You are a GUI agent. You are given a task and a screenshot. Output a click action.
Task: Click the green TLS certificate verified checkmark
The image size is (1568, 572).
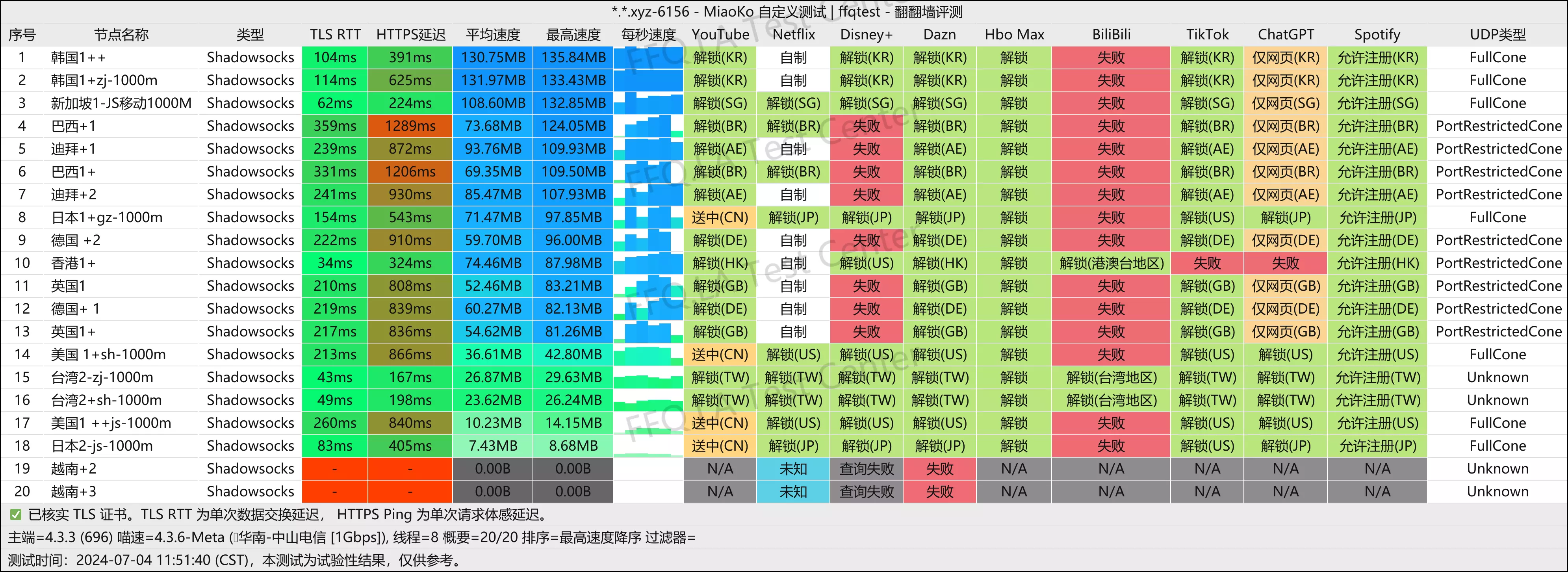tap(16, 515)
